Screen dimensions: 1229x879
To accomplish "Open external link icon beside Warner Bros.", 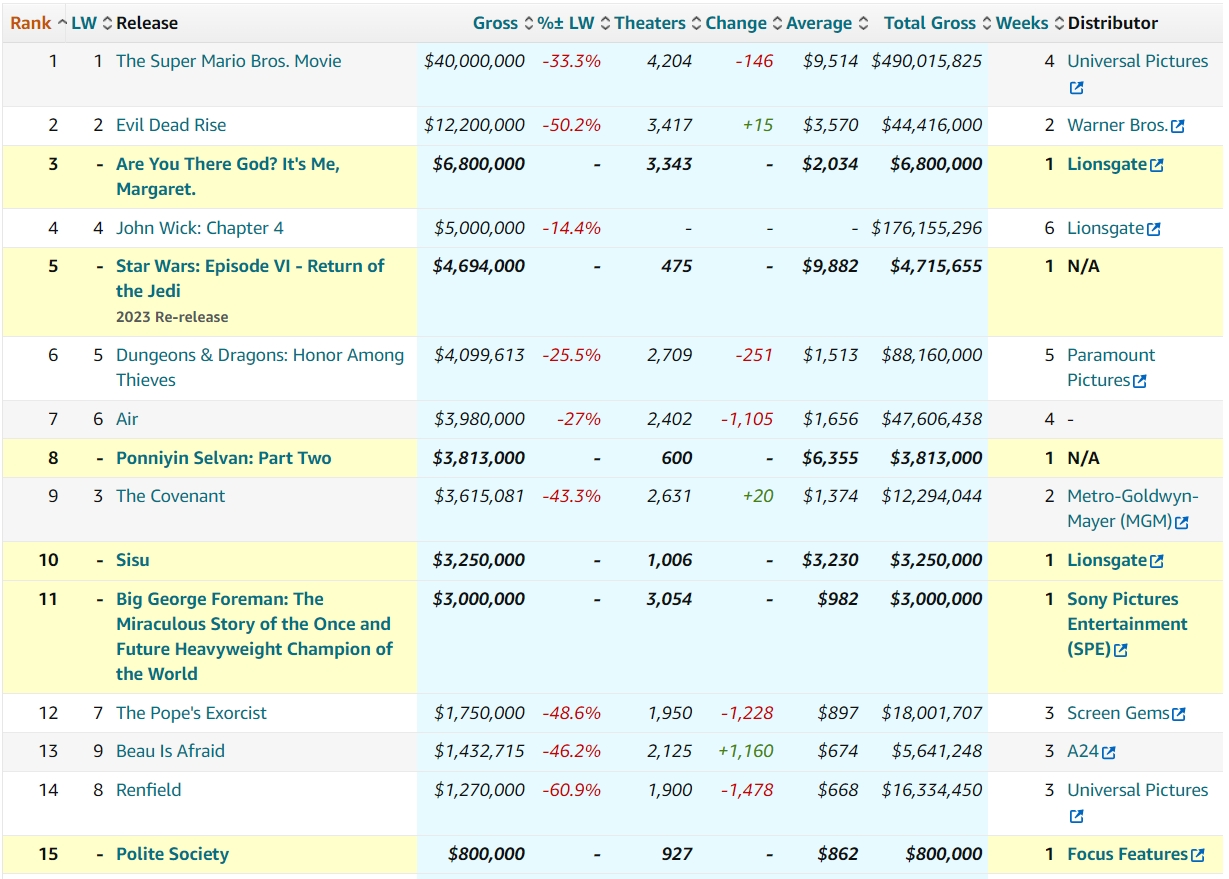I will click(1178, 126).
